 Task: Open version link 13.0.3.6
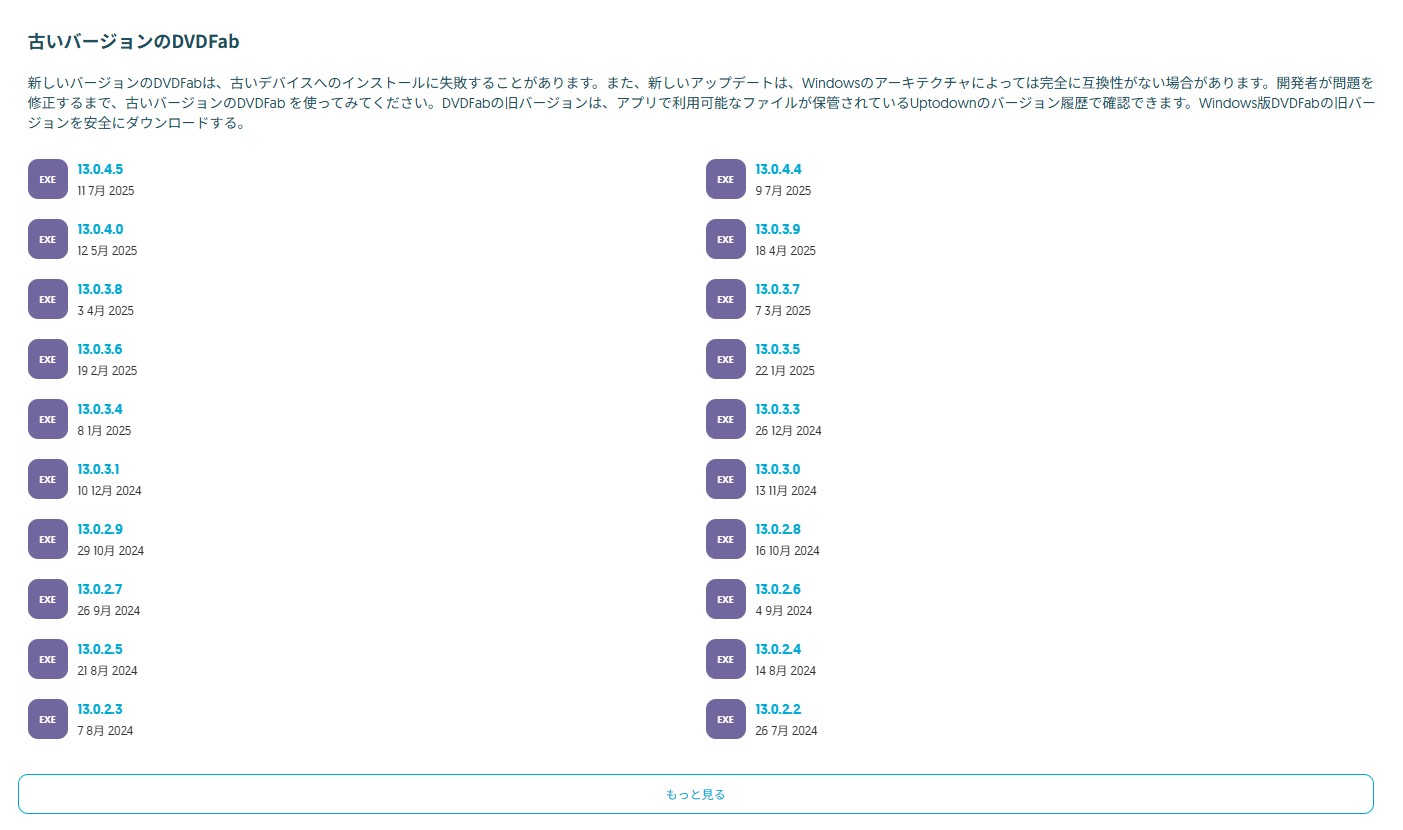click(100, 350)
